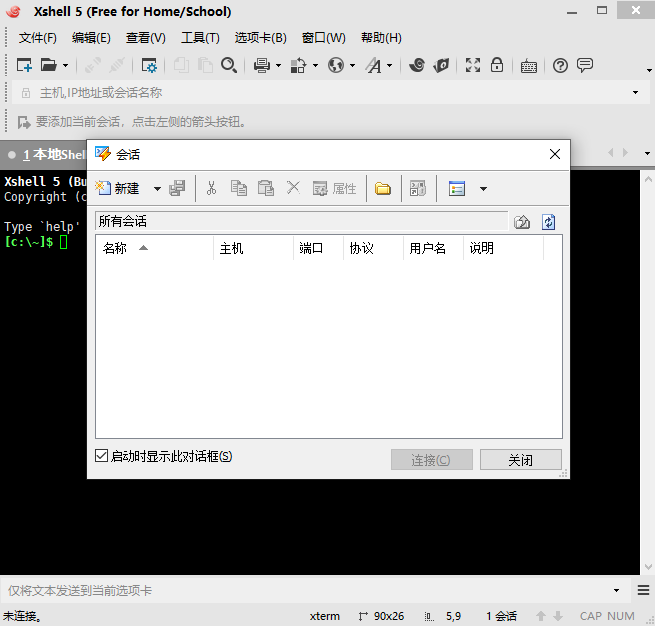Click the file transfer icon
This screenshot has height=626, width=655.
[x=298, y=65]
